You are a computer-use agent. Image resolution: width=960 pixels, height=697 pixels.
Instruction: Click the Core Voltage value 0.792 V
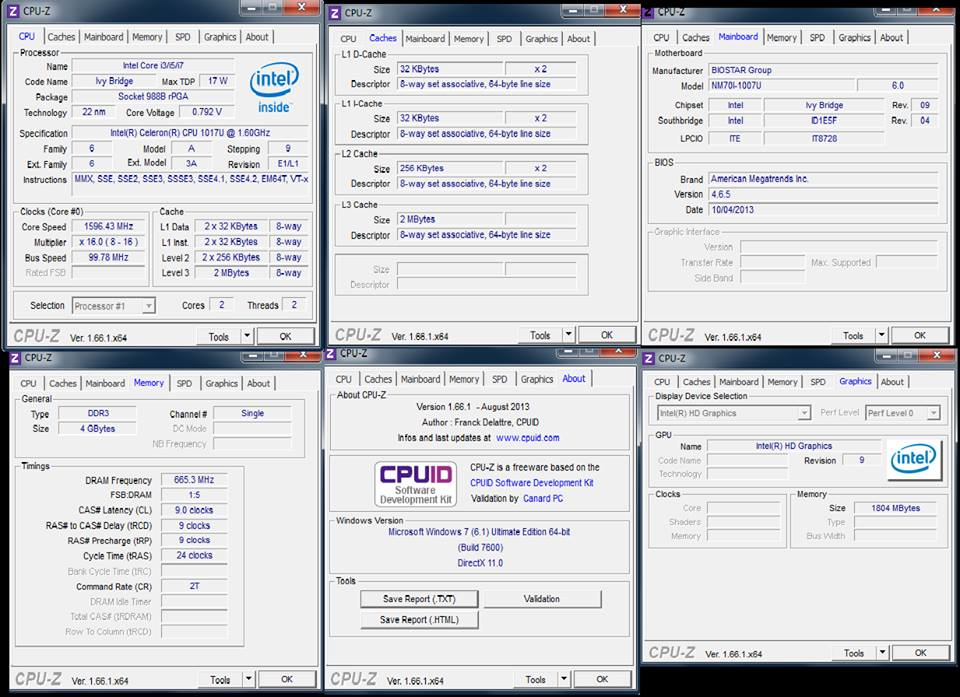206,112
